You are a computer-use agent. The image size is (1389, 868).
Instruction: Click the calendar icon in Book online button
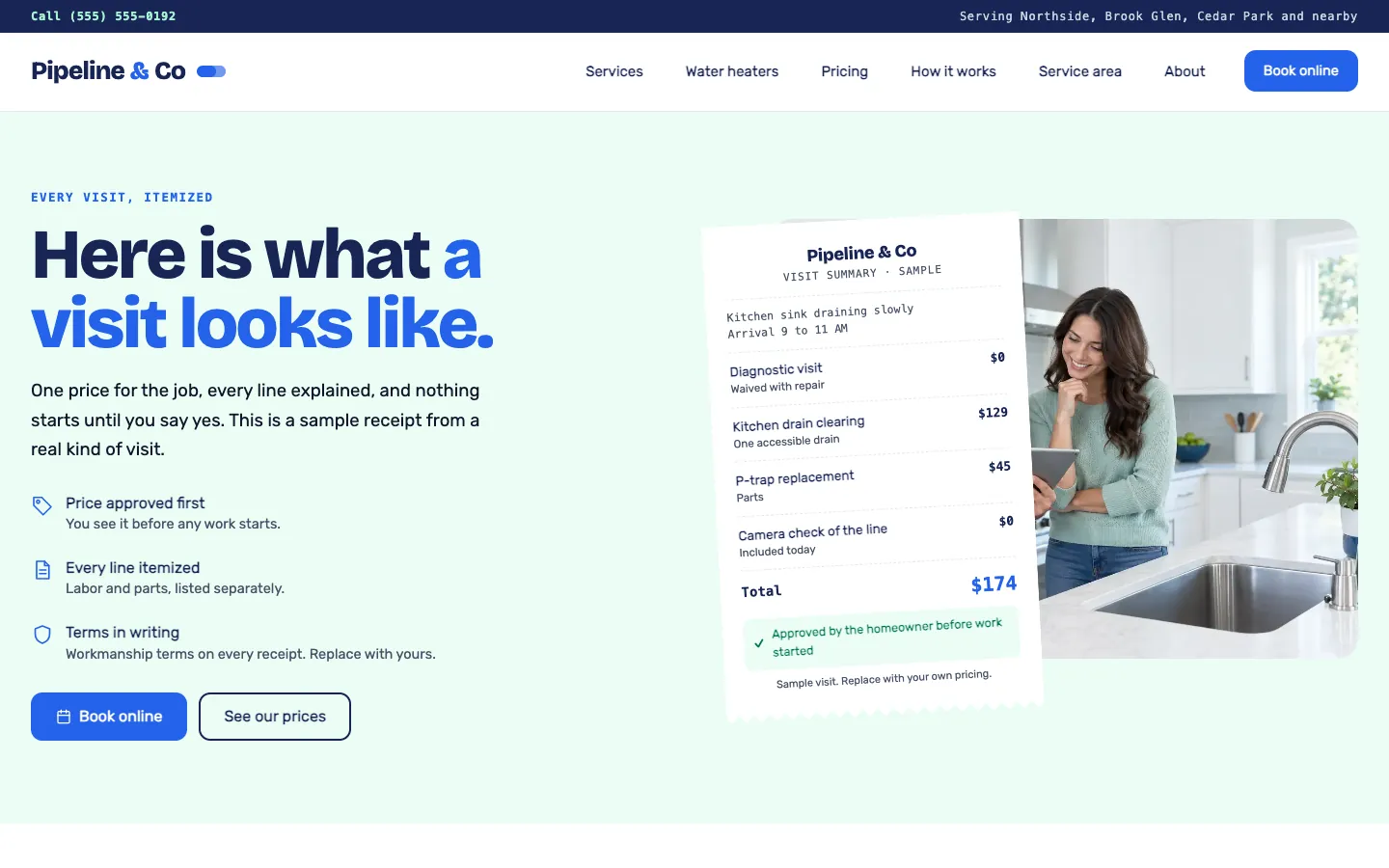pos(64,717)
